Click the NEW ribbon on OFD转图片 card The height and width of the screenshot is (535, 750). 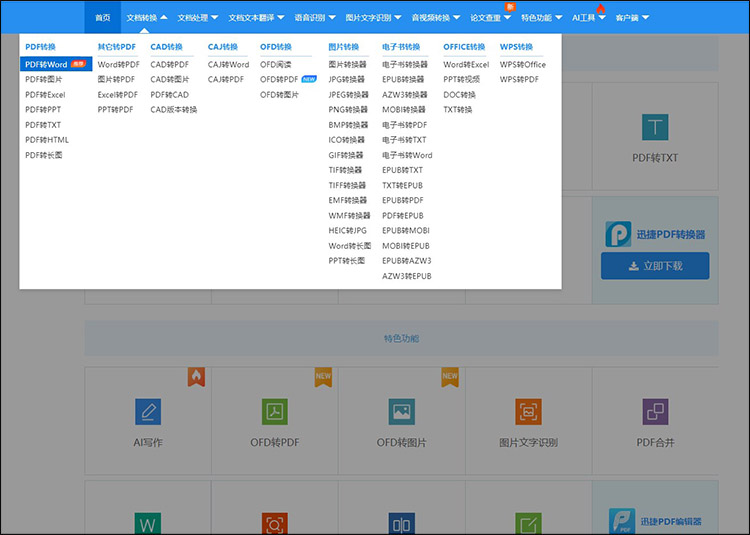click(450, 377)
